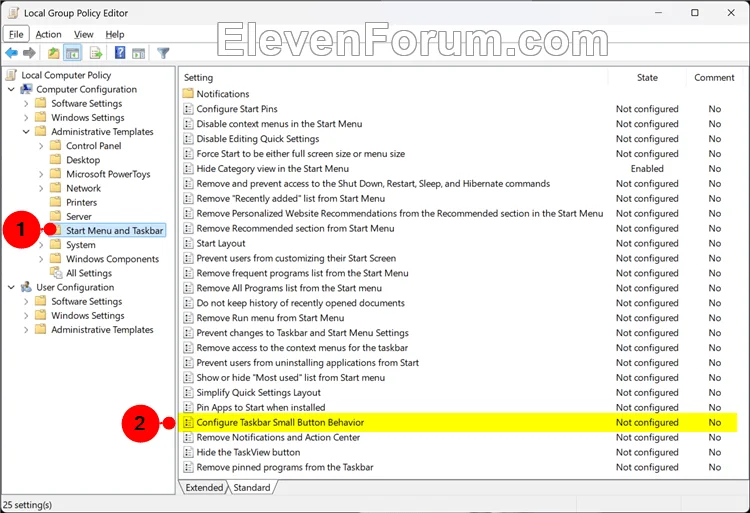The height and width of the screenshot is (513, 750).
Task: Click the Filter funnel toolbar icon
Action: (163, 53)
